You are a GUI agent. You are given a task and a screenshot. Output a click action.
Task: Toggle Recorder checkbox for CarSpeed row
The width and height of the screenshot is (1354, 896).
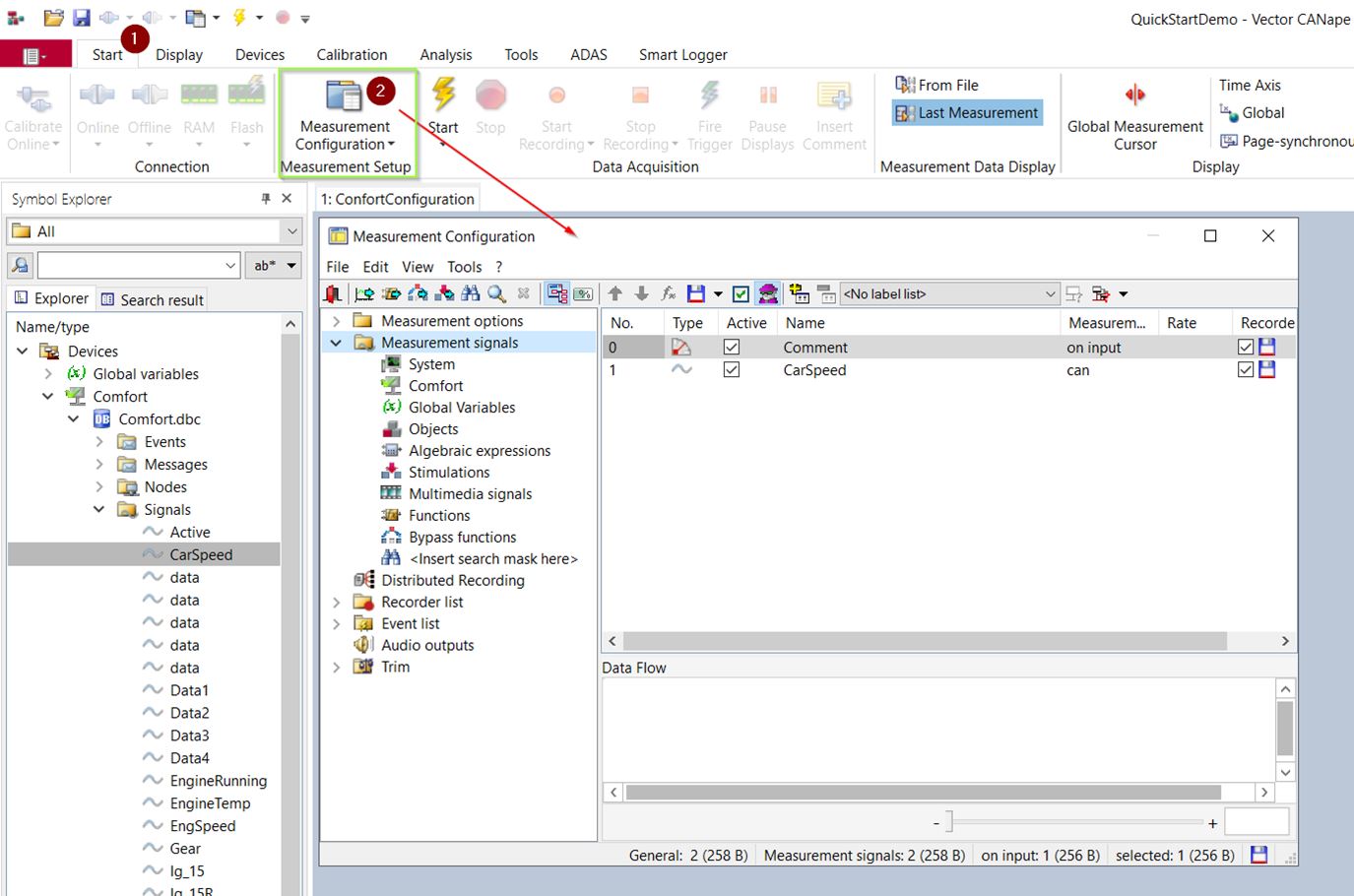[1246, 370]
